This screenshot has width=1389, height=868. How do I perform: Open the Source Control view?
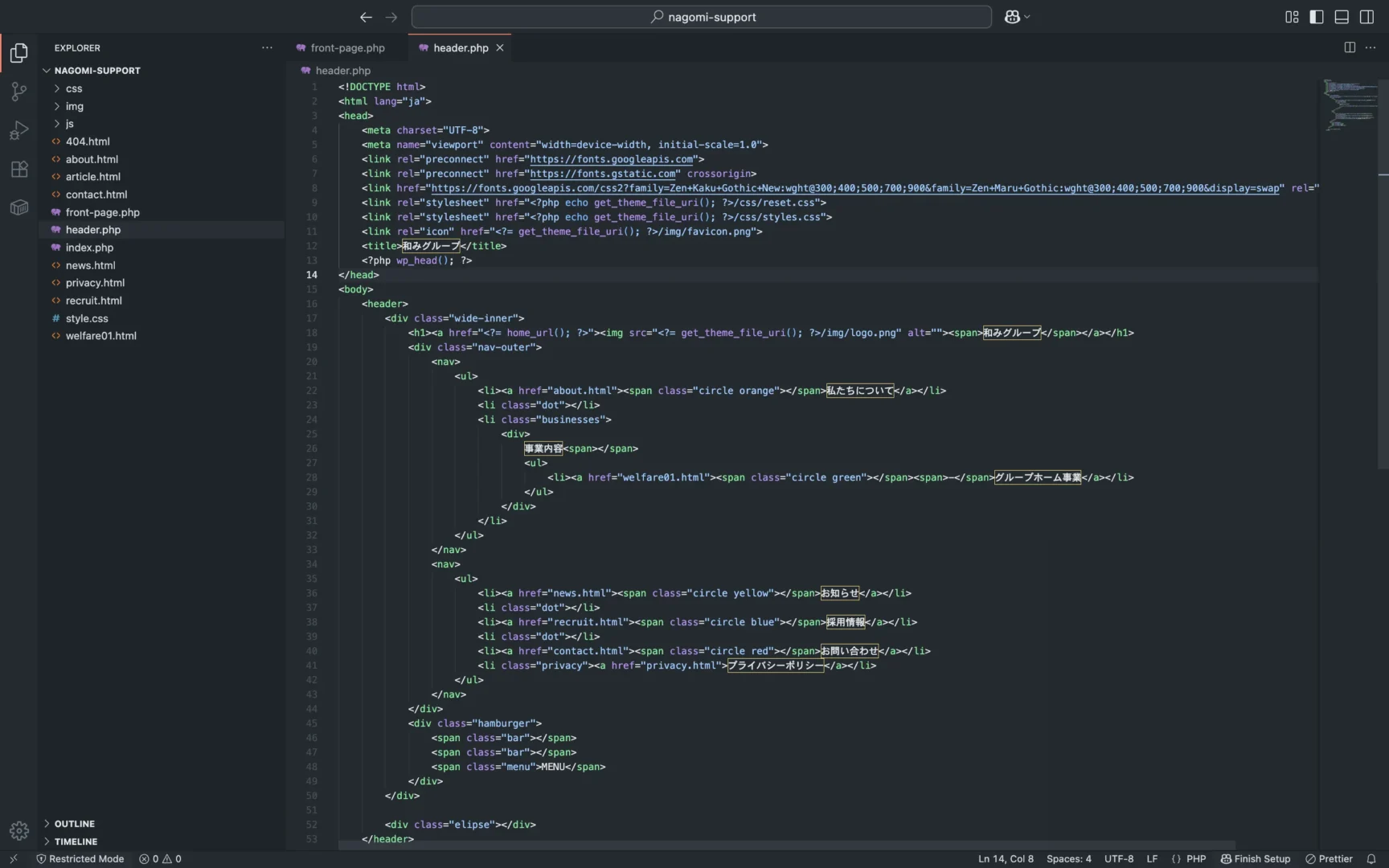click(18, 92)
